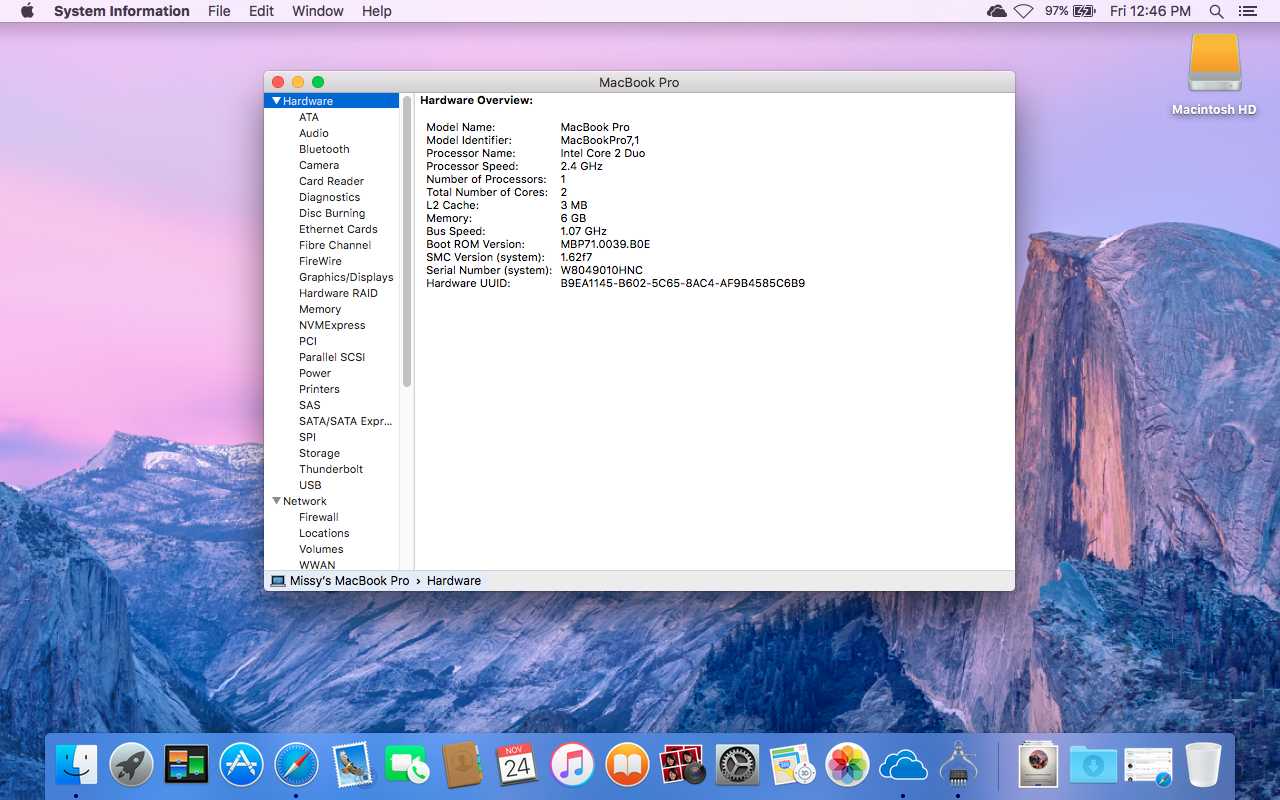1280x800 pixels.
Task: Open Maps from the Dock
Action: point(793,765)
